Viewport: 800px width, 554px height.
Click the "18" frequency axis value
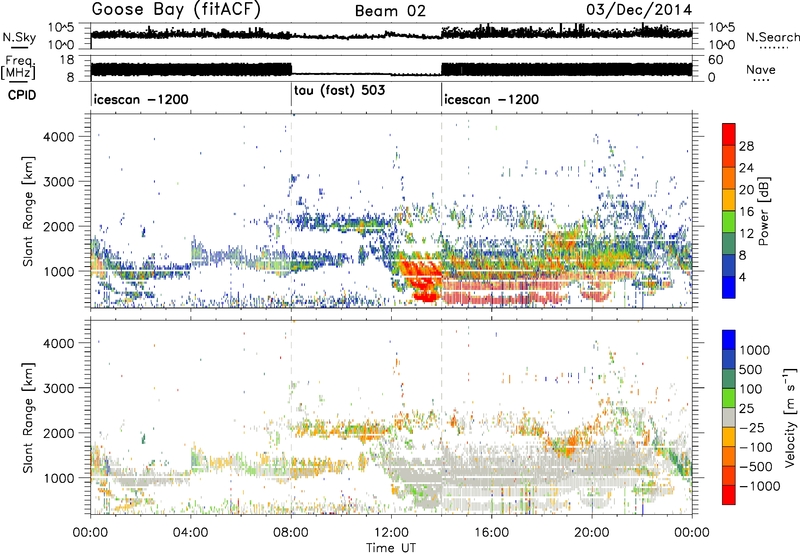(66, 60)
